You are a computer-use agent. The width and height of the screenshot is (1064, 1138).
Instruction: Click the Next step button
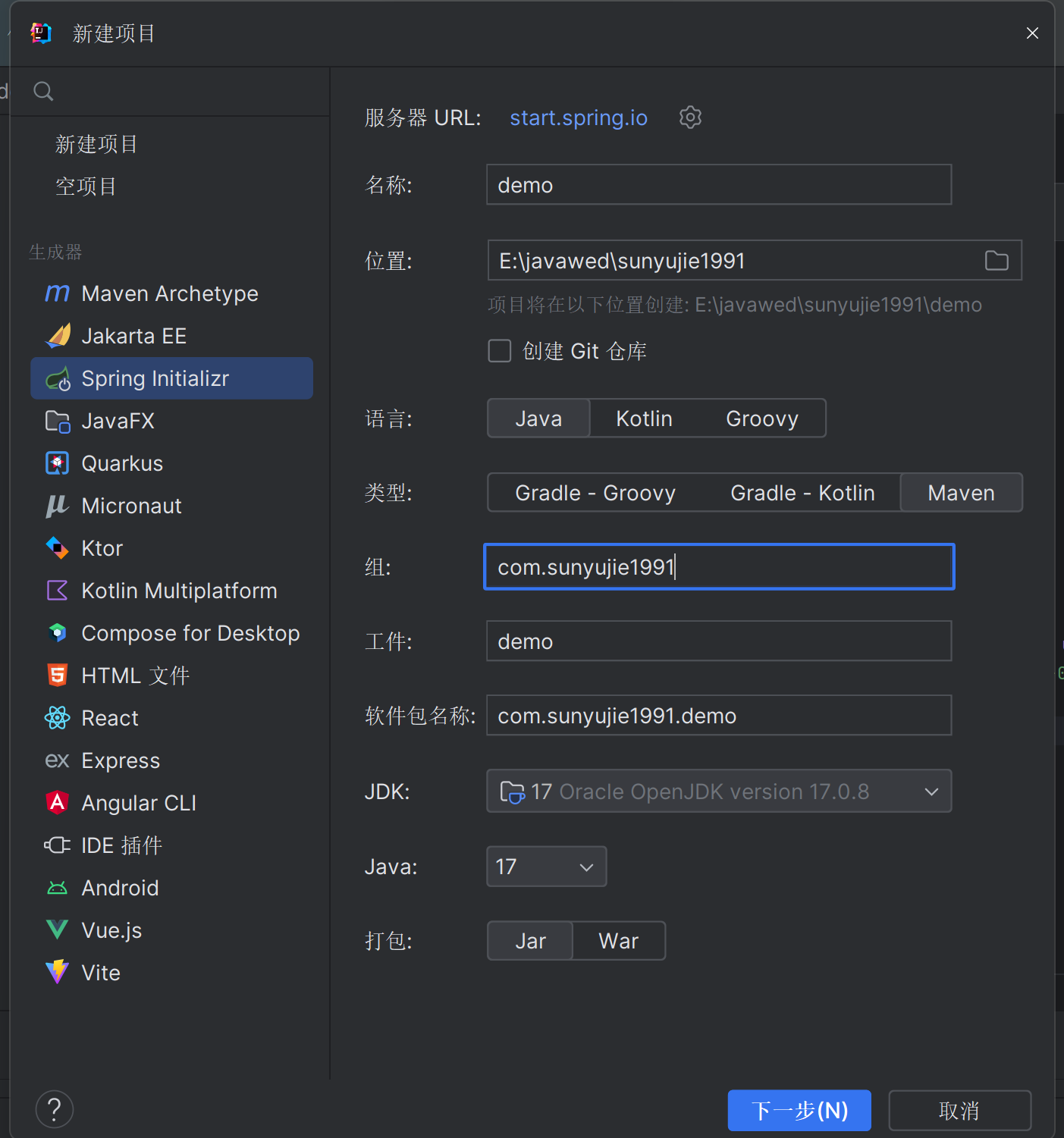(x=799, y=1111)
